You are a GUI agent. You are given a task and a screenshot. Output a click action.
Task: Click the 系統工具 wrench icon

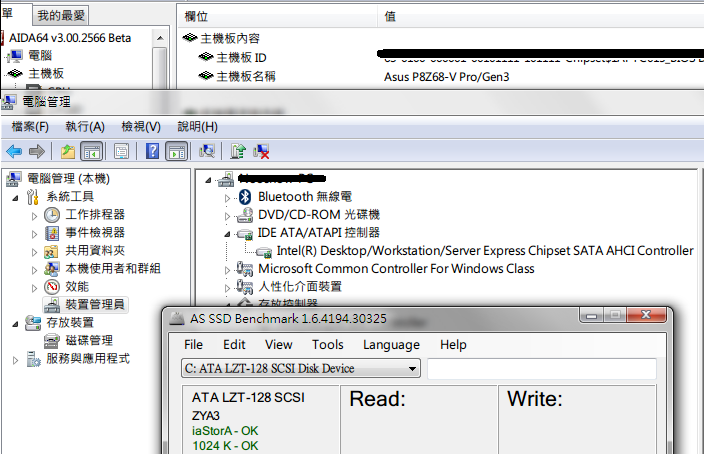click(x=33, y=197)
